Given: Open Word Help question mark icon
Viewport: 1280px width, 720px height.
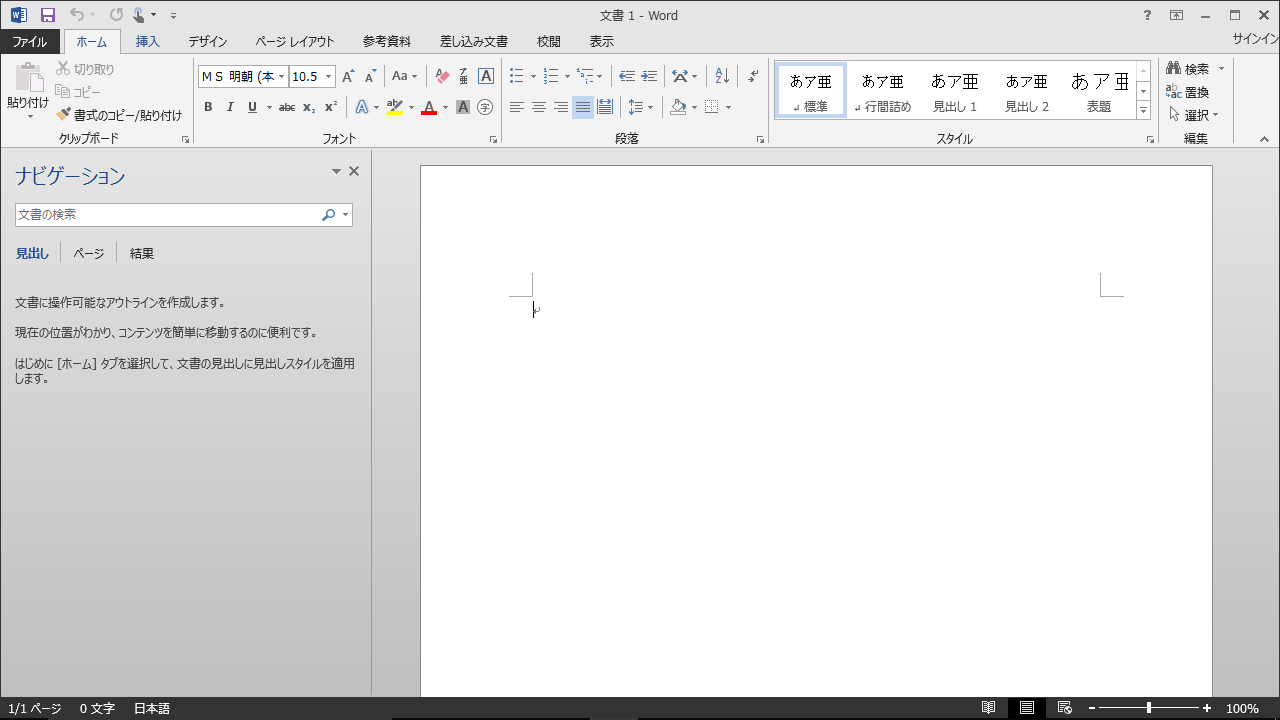Looking at the screenshot, I should click(x=1147, y=15).
